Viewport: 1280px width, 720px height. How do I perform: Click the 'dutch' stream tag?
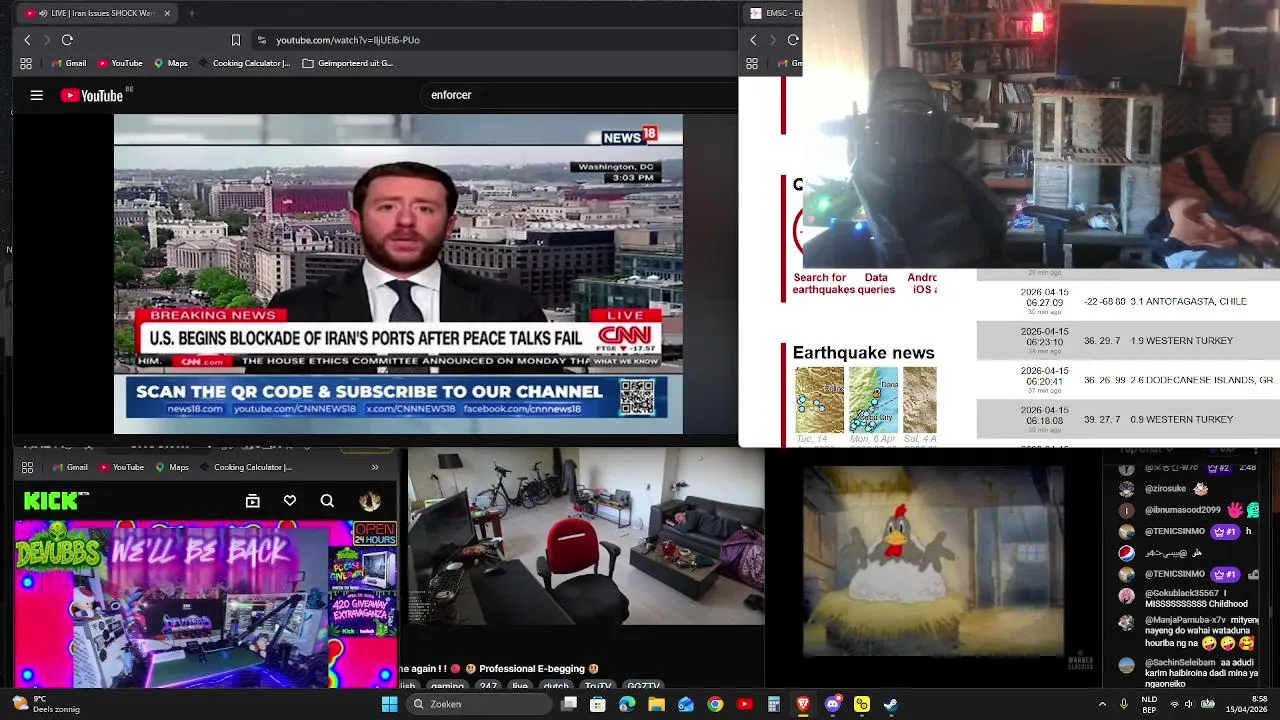pyautogui.click(x=555, y=686)
